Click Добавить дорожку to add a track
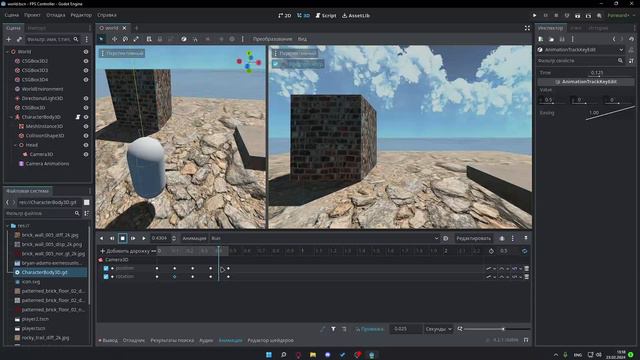Viewport: 640px width, 360px height. pyautogui.click(x=125, y=251)
